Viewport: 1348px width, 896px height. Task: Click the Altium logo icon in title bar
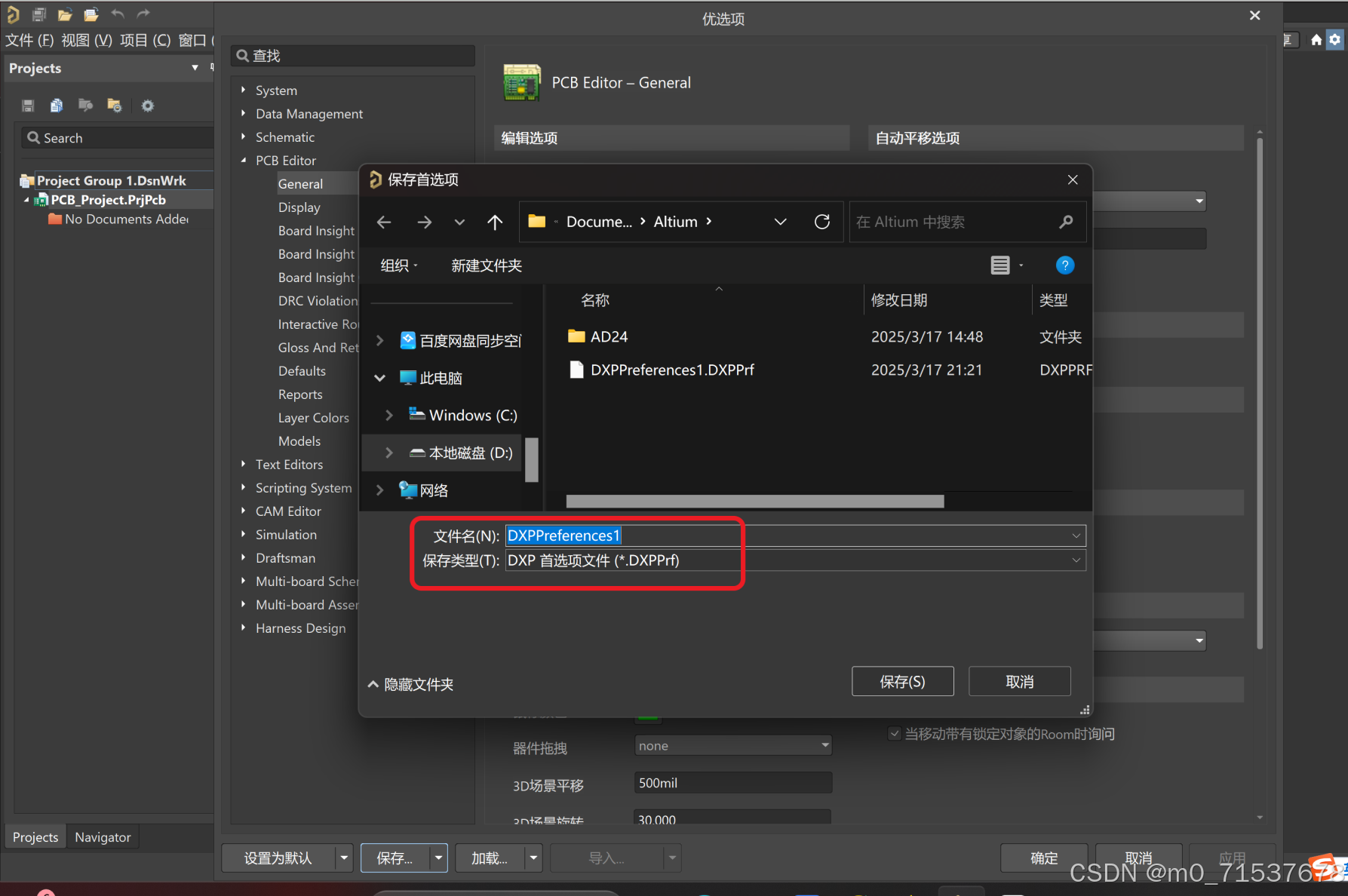click(x=13, y=14)
